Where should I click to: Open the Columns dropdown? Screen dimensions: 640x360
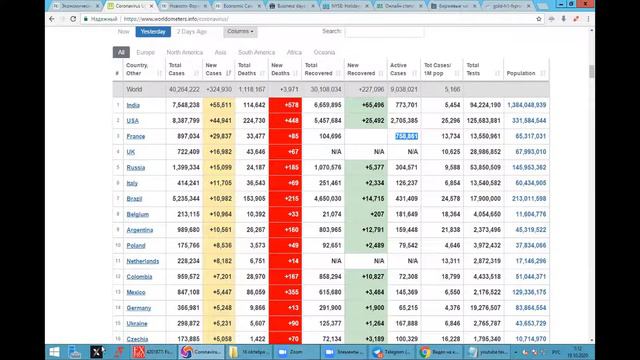click(240, 31)
